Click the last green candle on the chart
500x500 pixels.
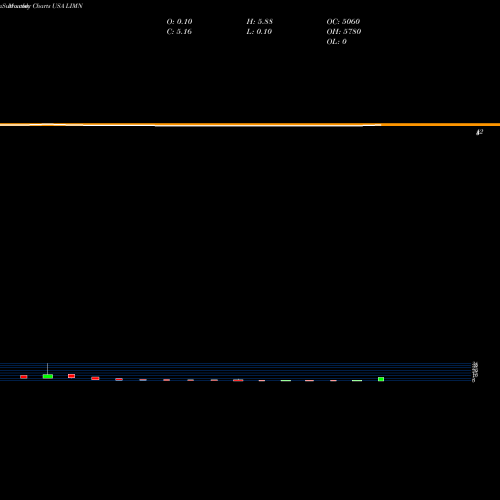click(381, 379)
